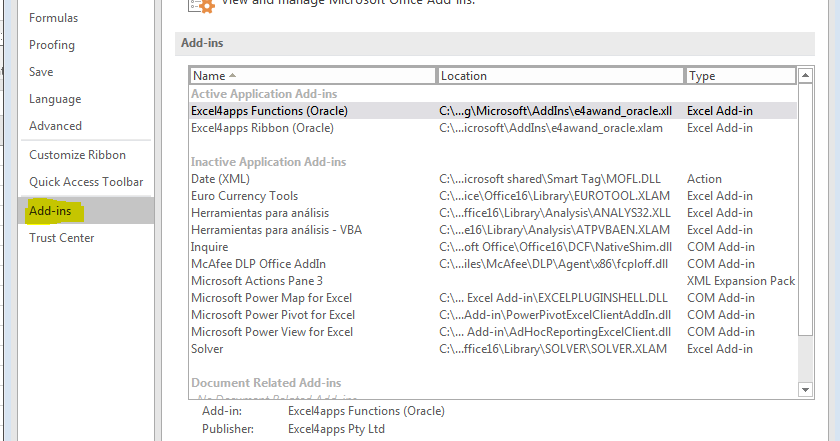Open the Trust Center category

pos(62,238)
